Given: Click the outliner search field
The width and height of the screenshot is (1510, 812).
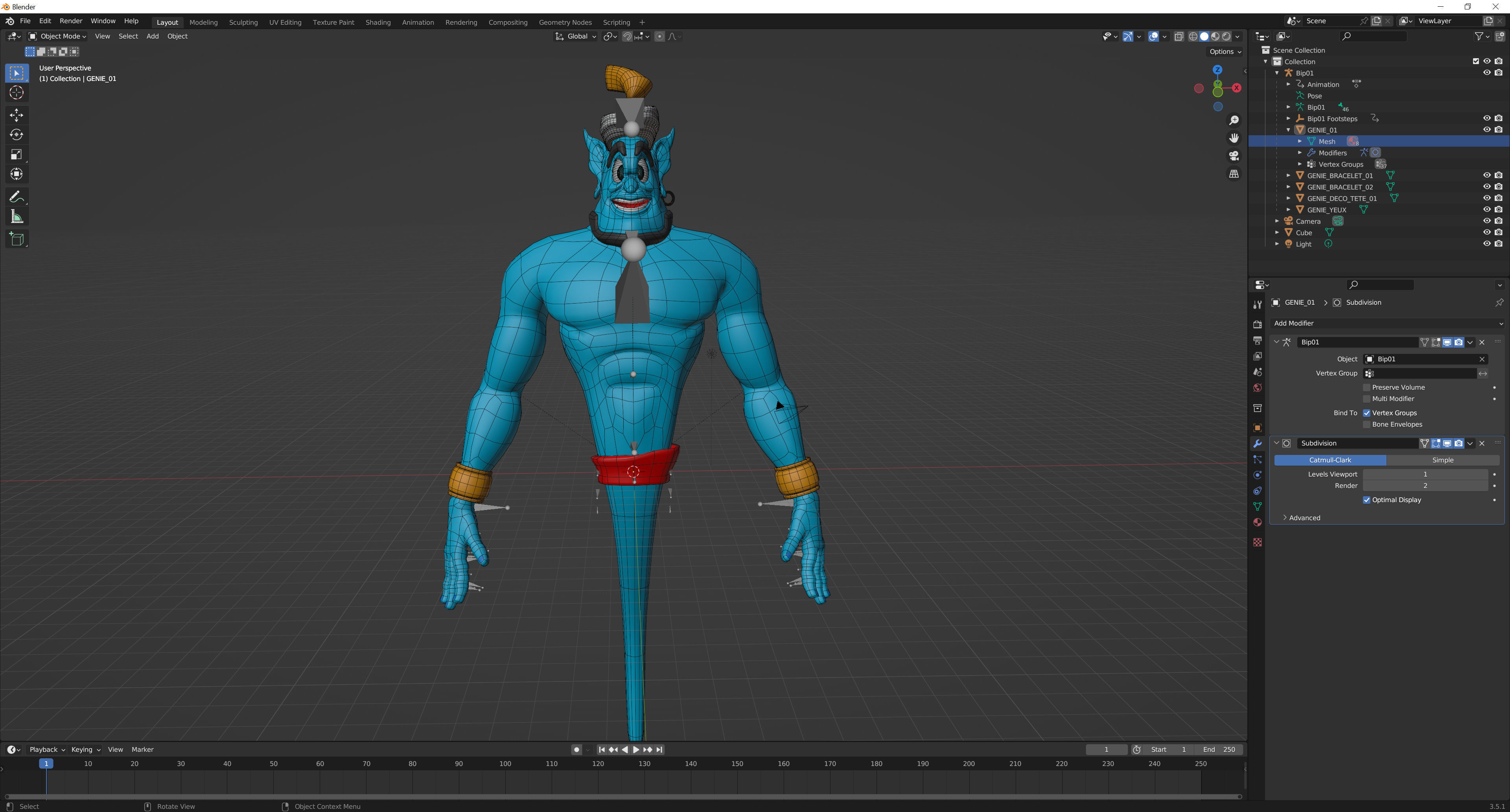Looking at the screenshot, I should point(1374,36).
